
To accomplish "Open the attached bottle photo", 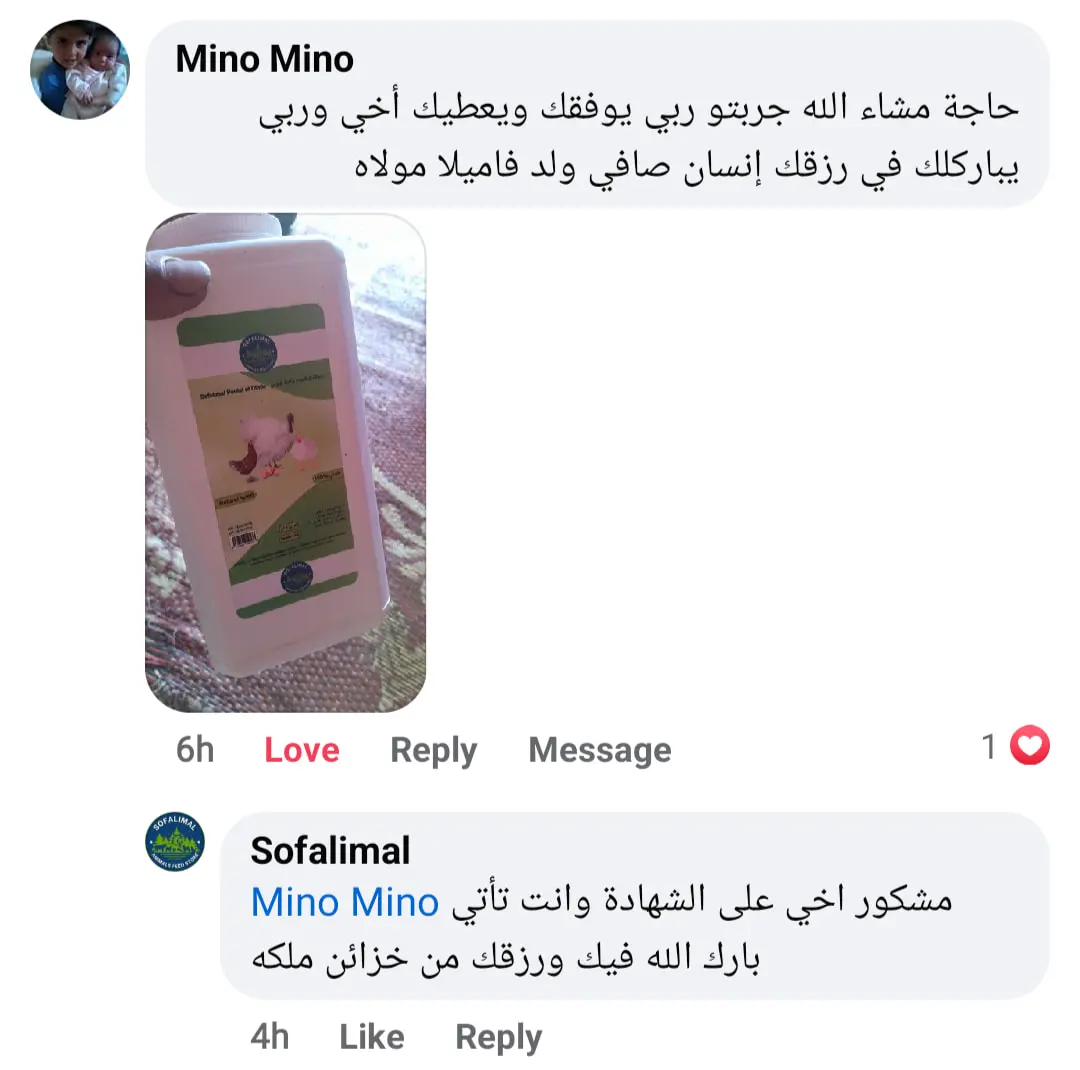I will point(285,462).
